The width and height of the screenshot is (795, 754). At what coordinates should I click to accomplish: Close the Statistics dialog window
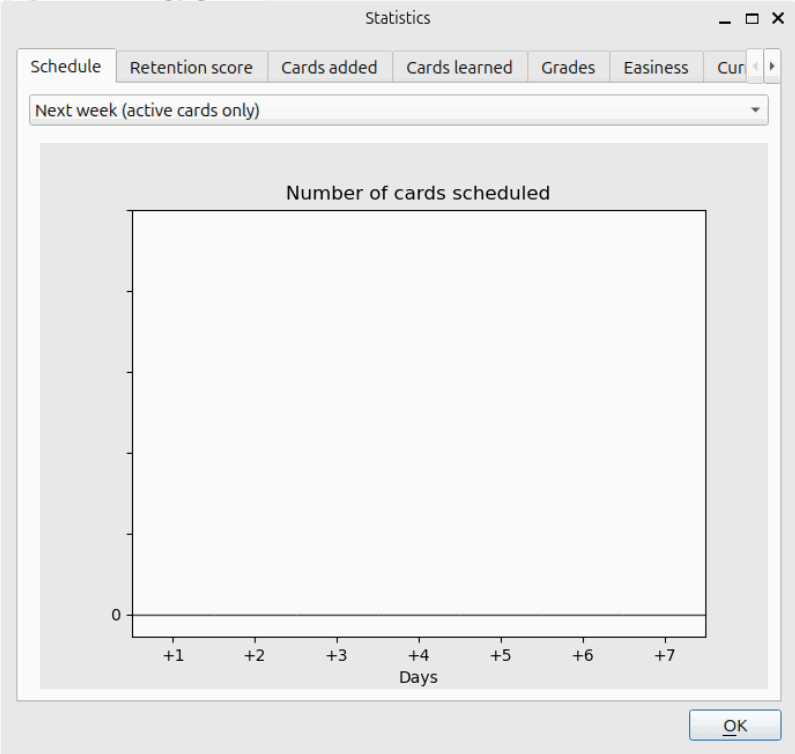click(x=778, y=18)
